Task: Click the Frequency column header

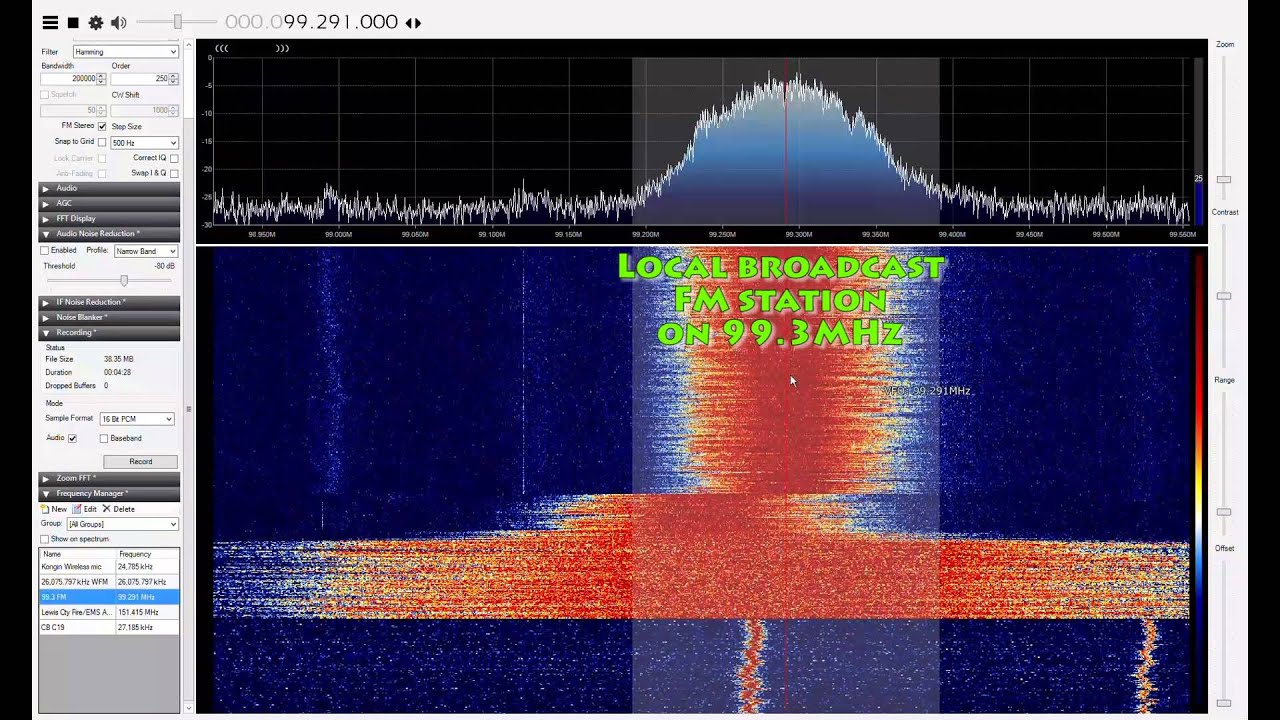Action: click(148, 554)
